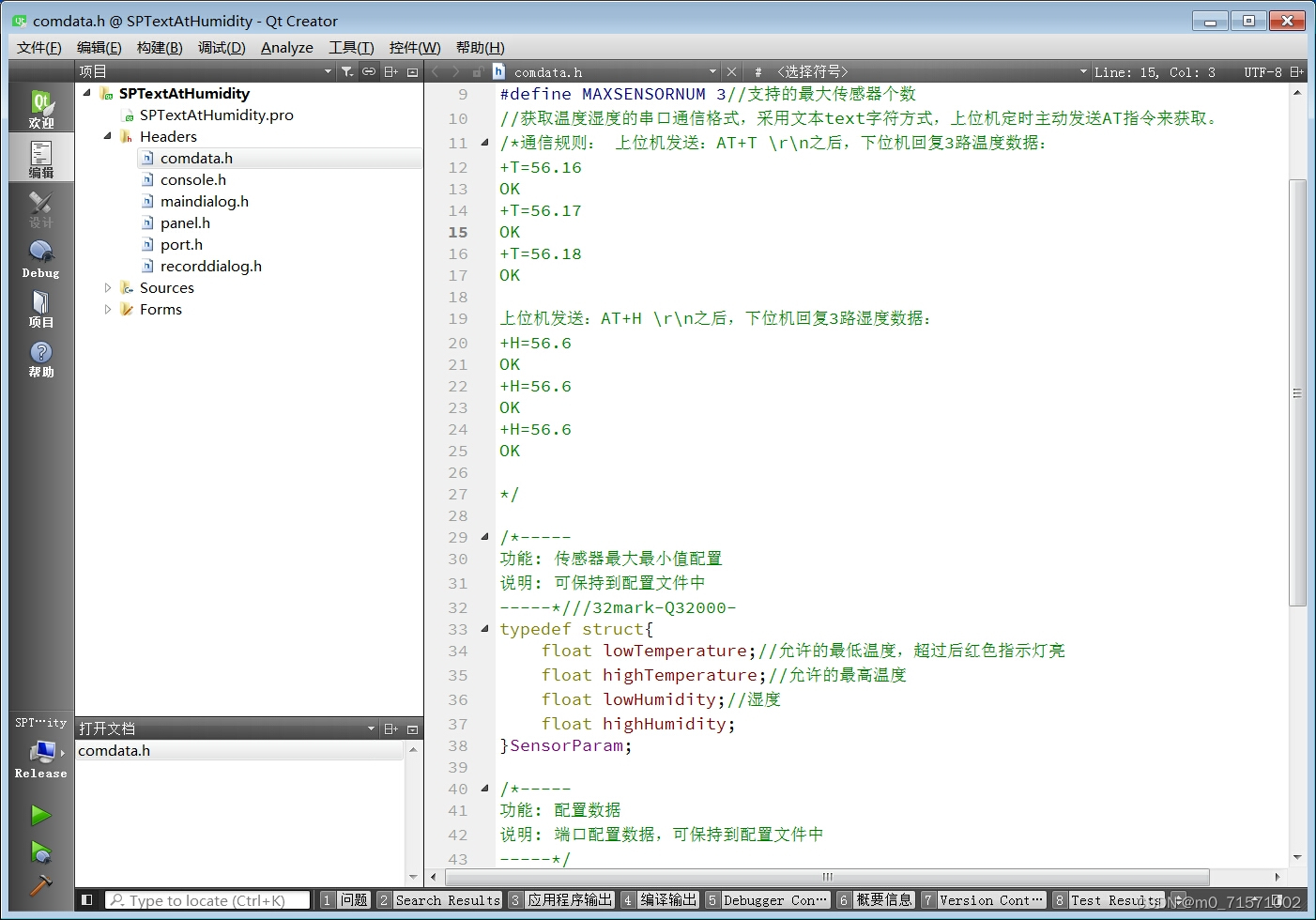Open the Widgets (控件) menu
The image size is (1316, 920).
(415, 47)
